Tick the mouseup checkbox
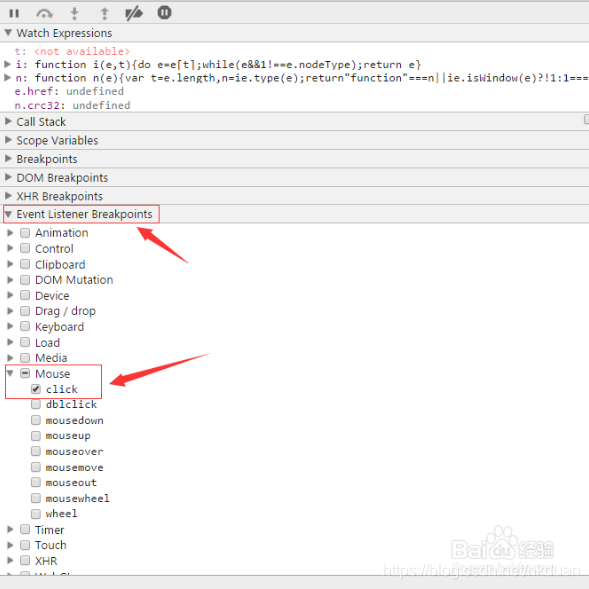 pyautogui.click(x=36, y=436)
